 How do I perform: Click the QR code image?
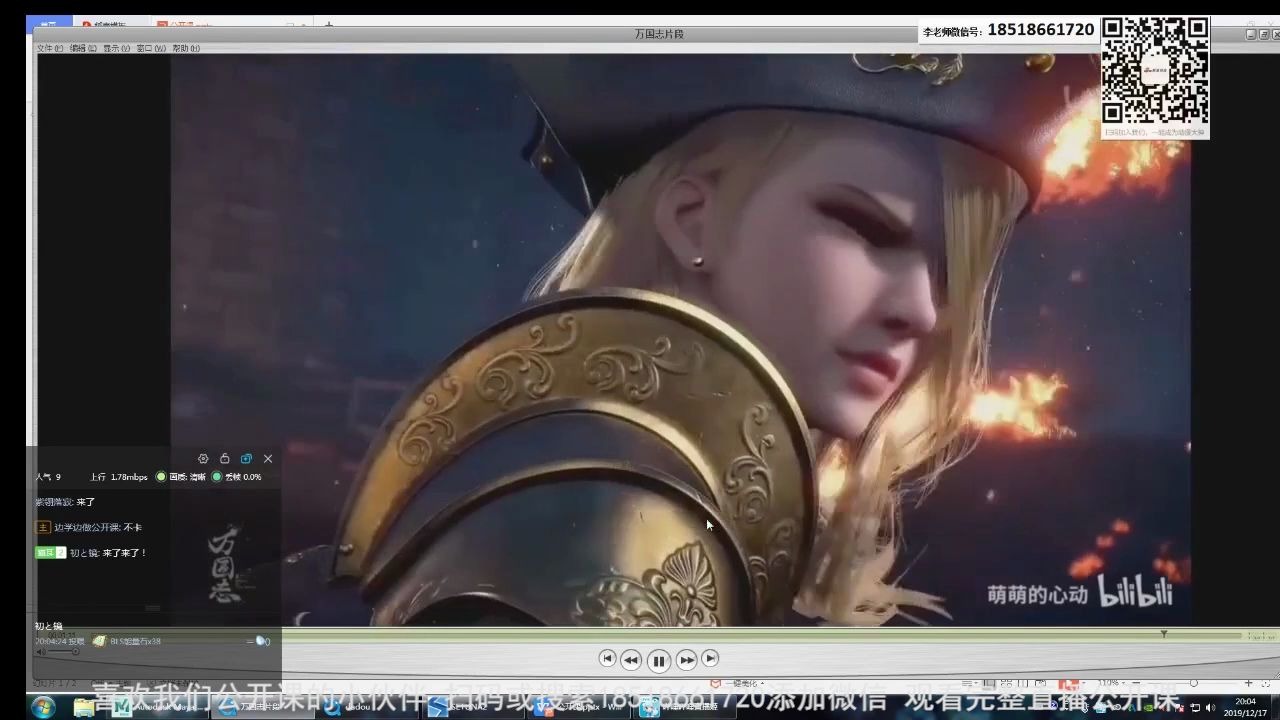coord(1155,70)
